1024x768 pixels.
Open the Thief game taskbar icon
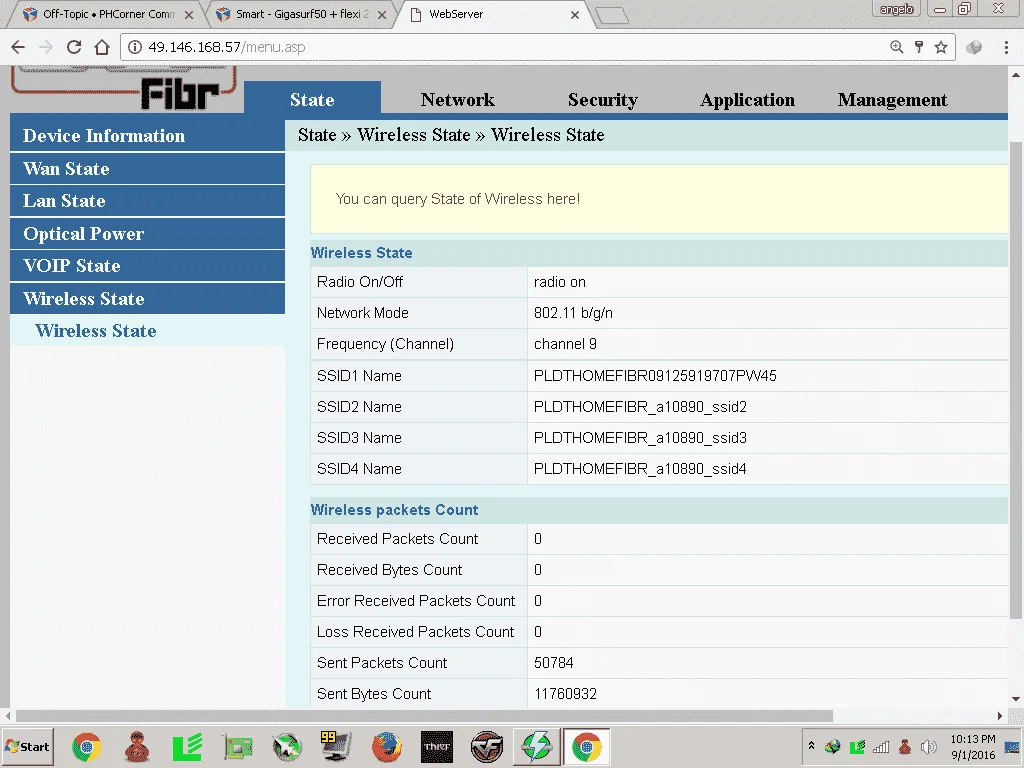pyautogui.click(x=437, y=747)
